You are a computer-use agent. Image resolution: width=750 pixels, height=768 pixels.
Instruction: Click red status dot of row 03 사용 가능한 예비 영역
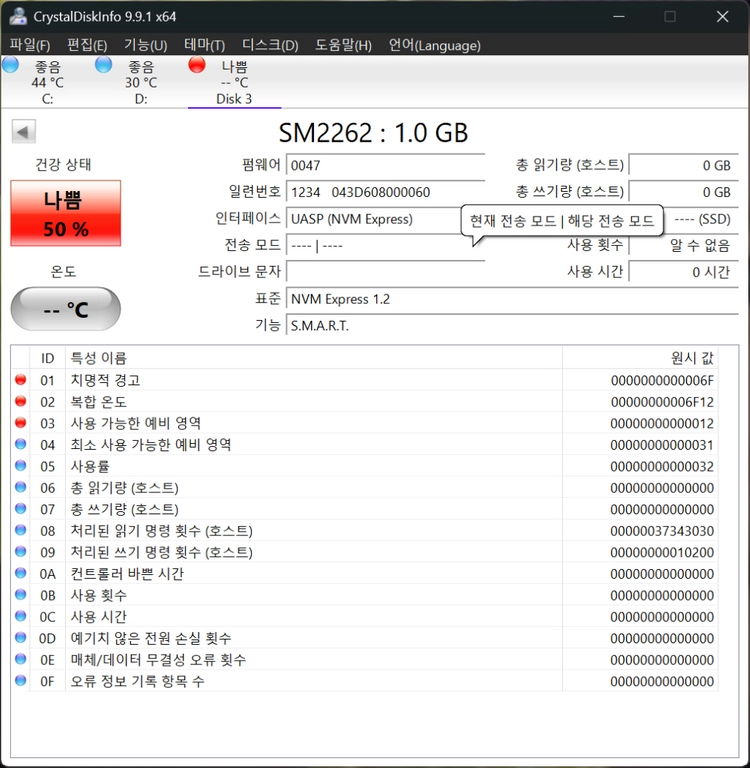[x=21, y=423]
